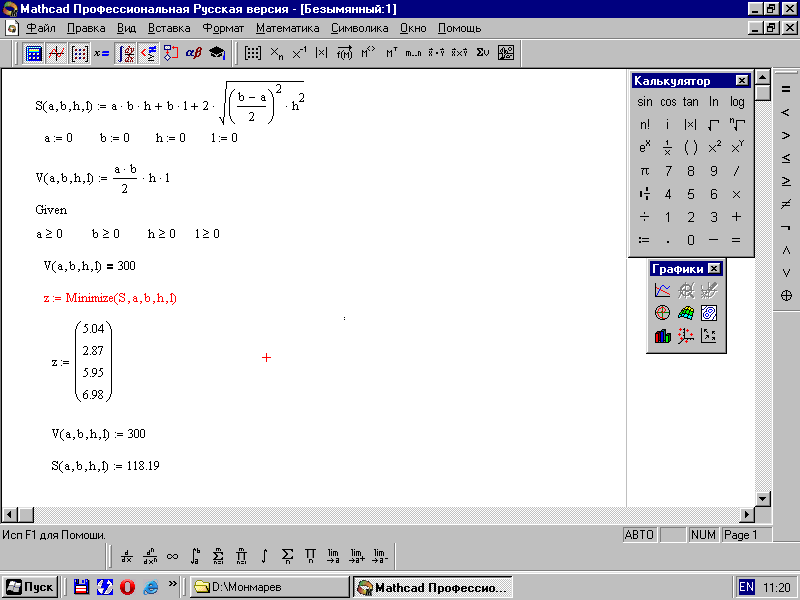The image size is (800, 600).
Task: Insert matrix inverse X⁻¹ operator
Action: [x=299, y=53]
